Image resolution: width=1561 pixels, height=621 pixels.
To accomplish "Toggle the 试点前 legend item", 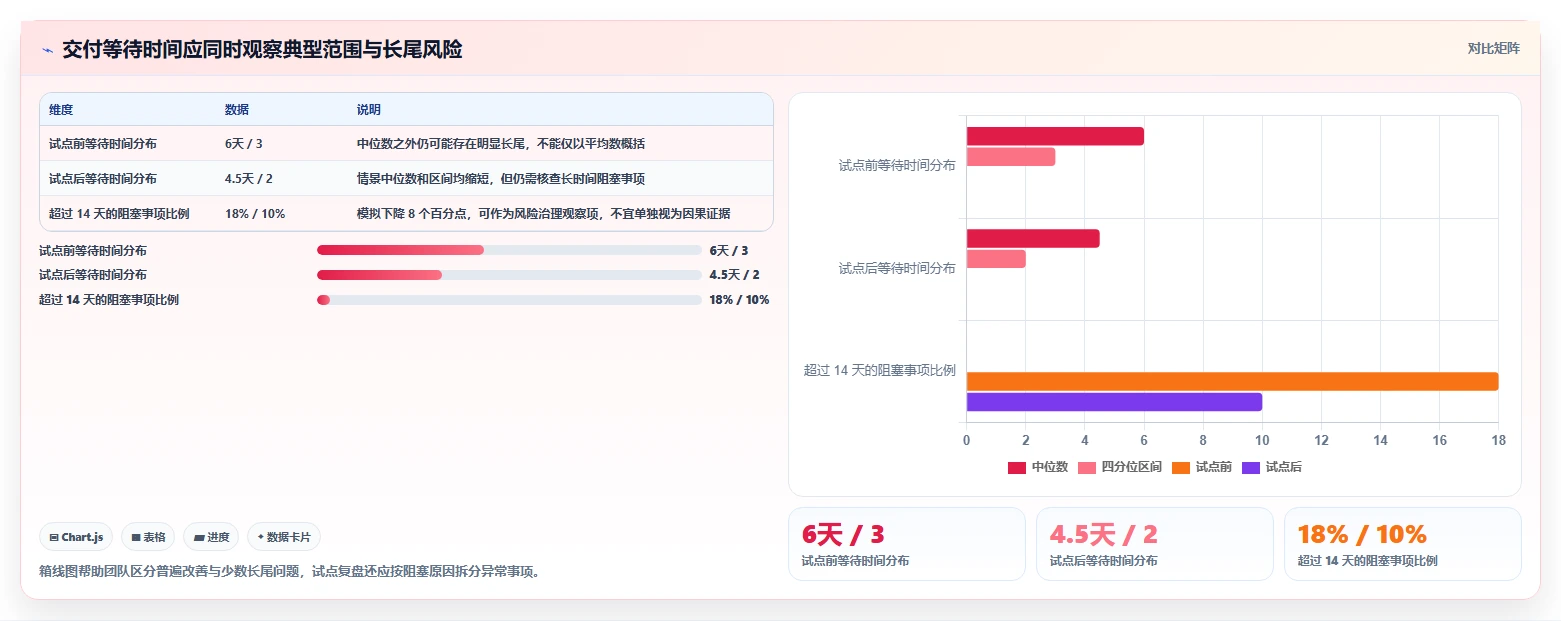I will click(1202, 467).
